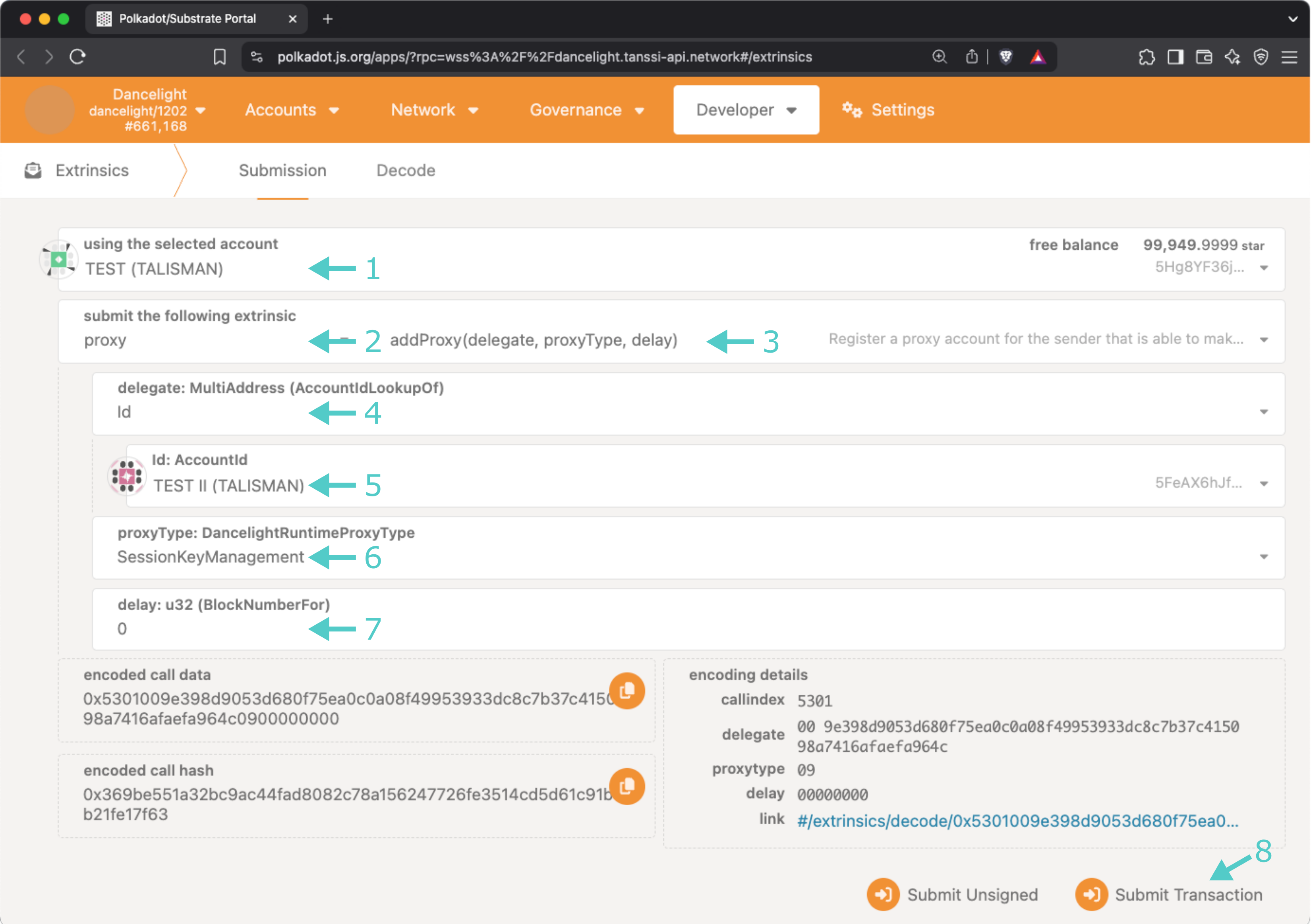Click the TEST II (TALISMAN) identicon
Screen dimensions: 1311x924
point(127,476)
